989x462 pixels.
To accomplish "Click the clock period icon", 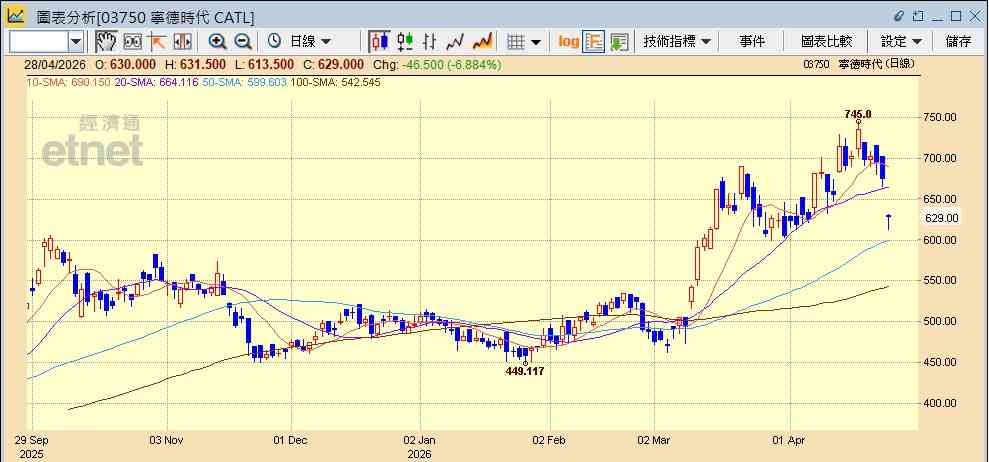I will (x=274, y=42).
